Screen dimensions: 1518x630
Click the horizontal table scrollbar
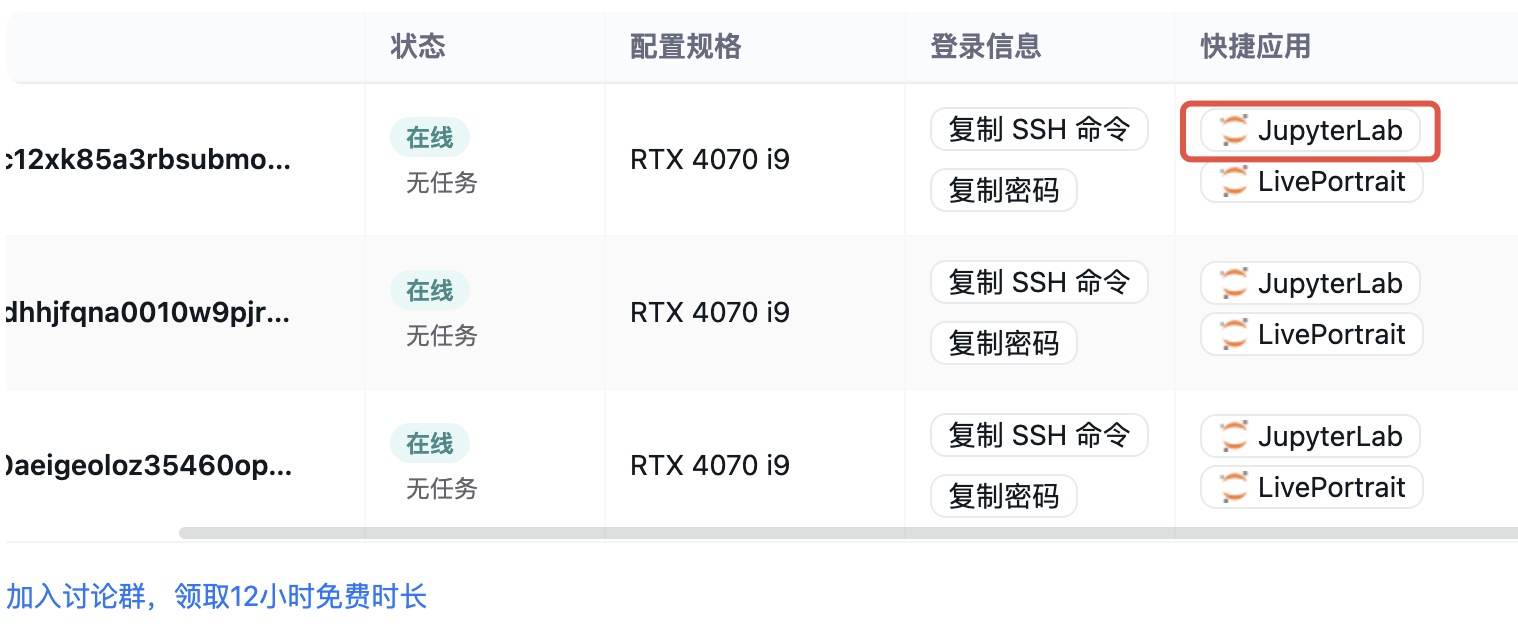[800, 533]
